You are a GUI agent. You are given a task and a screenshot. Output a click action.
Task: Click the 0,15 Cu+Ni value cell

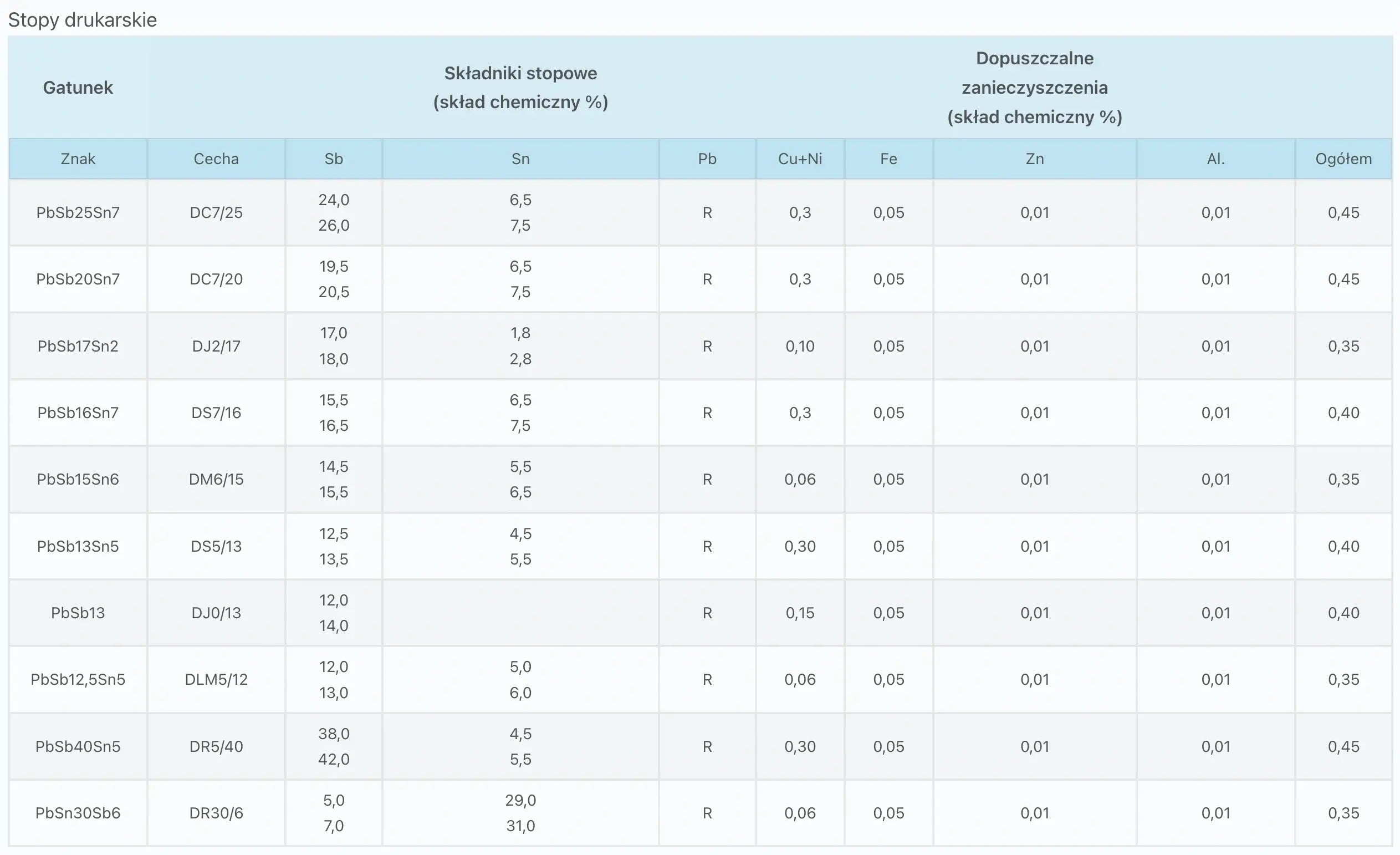tap(799, 613)
